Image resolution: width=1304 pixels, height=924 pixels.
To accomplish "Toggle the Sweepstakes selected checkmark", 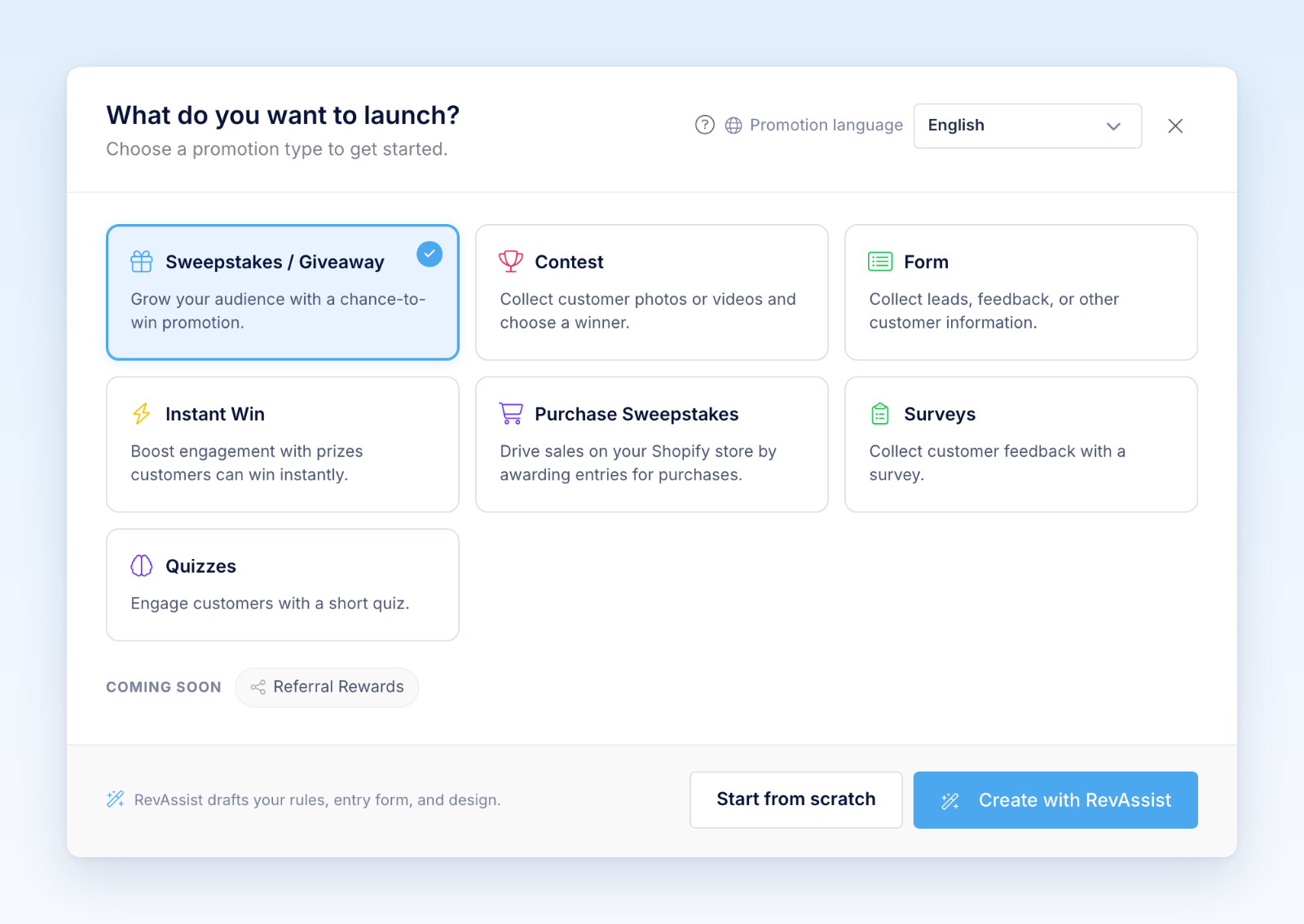I will tap(430, 254).
